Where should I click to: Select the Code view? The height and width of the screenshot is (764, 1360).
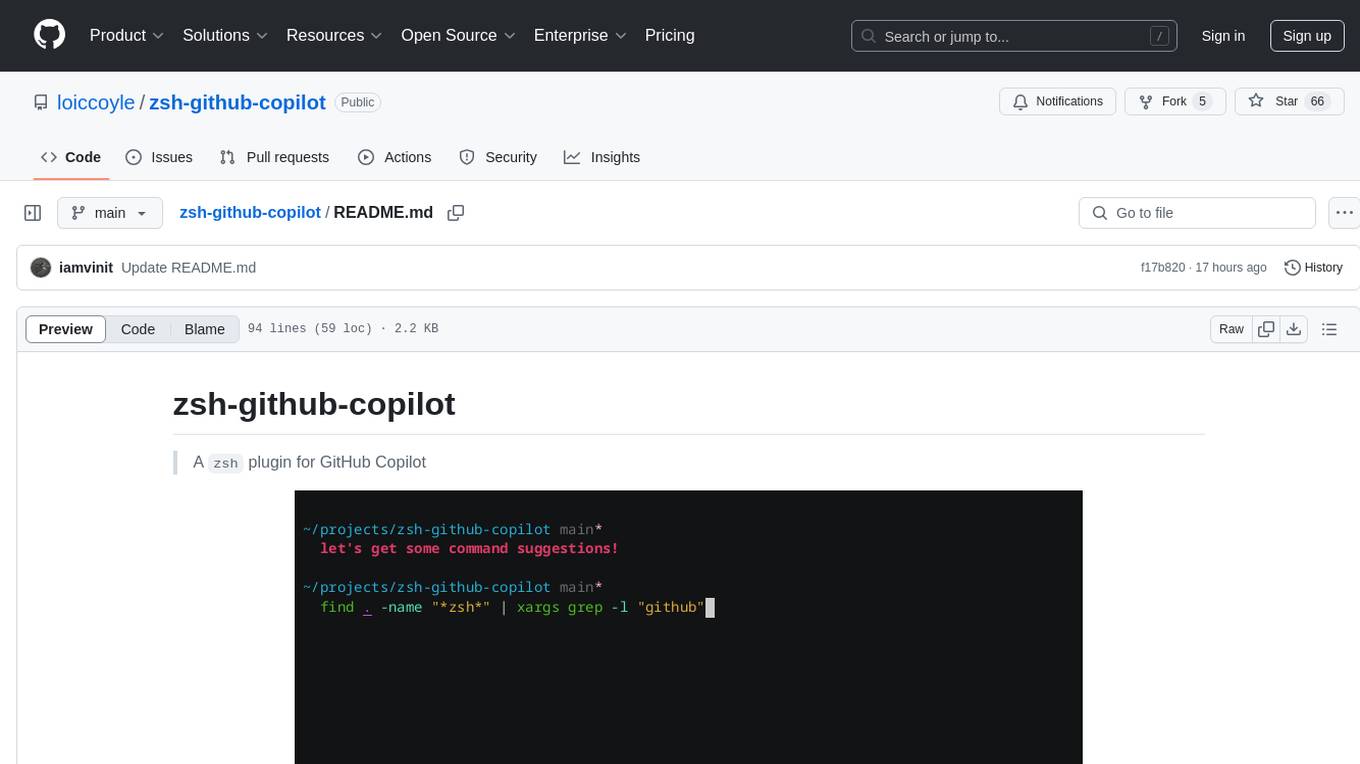[138, 329]
